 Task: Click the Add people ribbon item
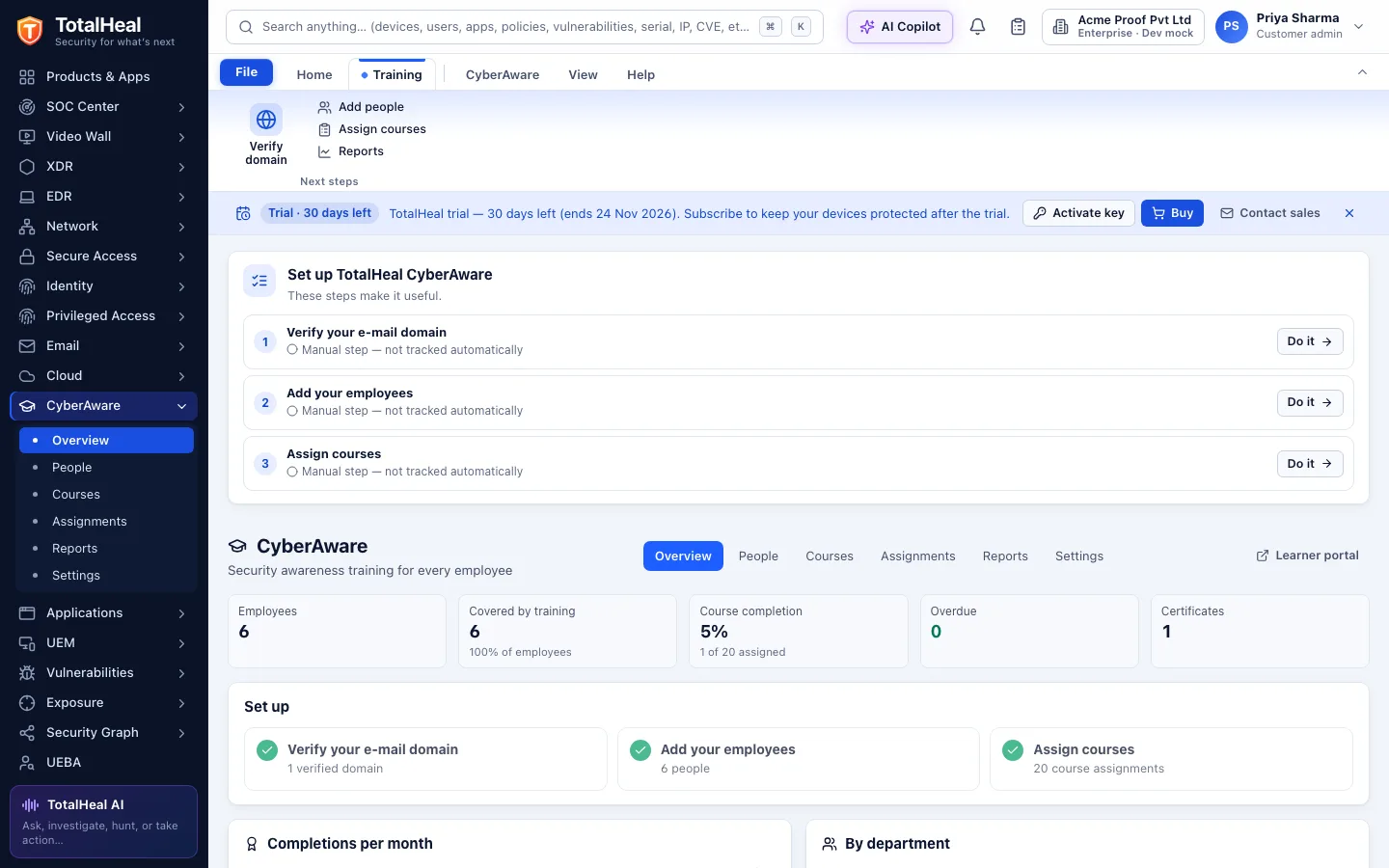(361, 107)
